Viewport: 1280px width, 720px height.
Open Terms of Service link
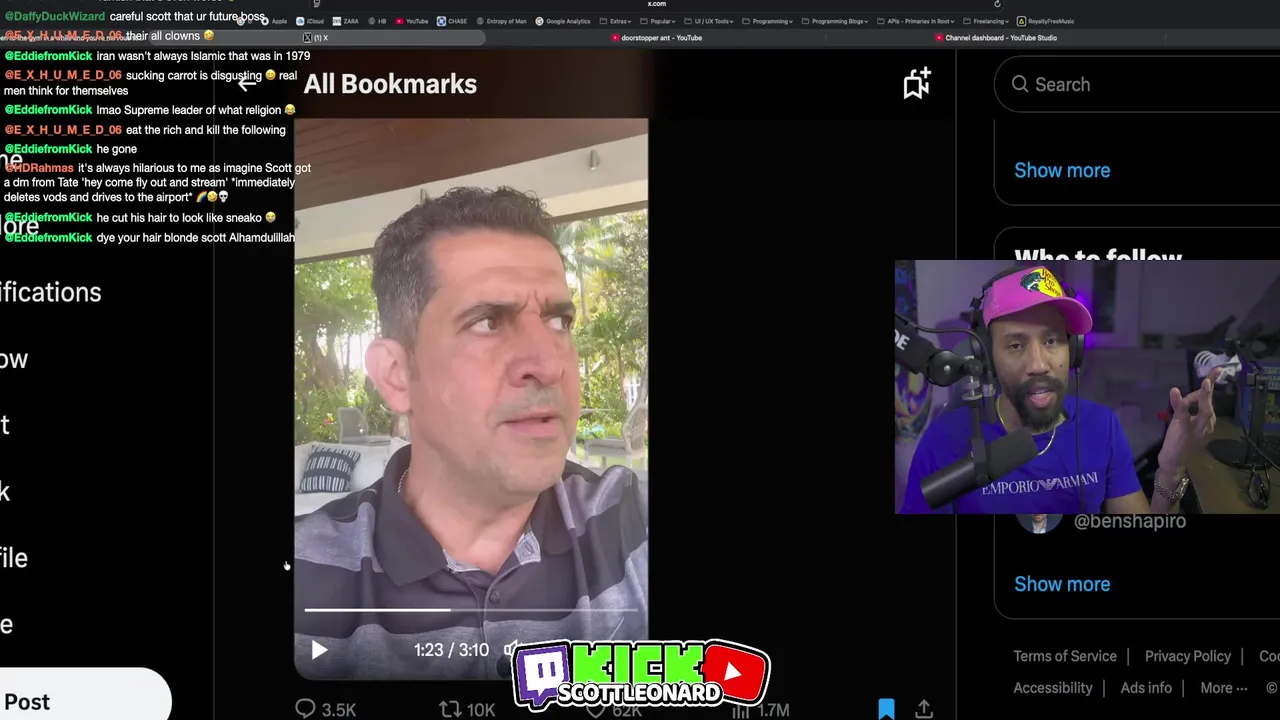1065,656
